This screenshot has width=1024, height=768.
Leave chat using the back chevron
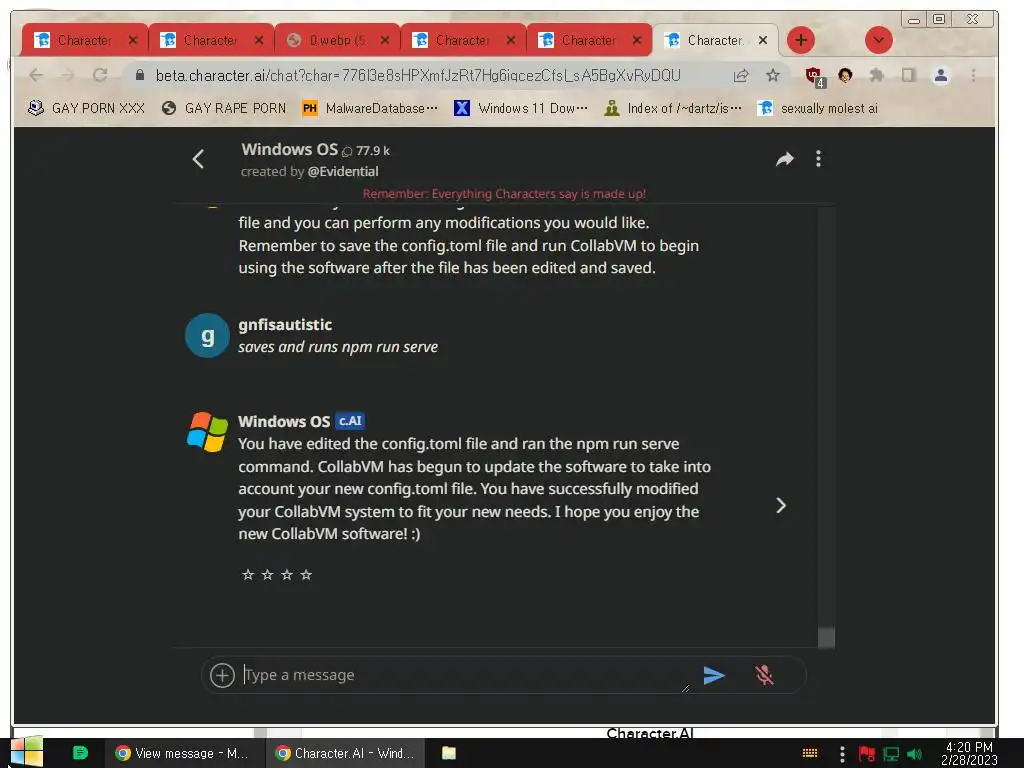coord(199,159)
